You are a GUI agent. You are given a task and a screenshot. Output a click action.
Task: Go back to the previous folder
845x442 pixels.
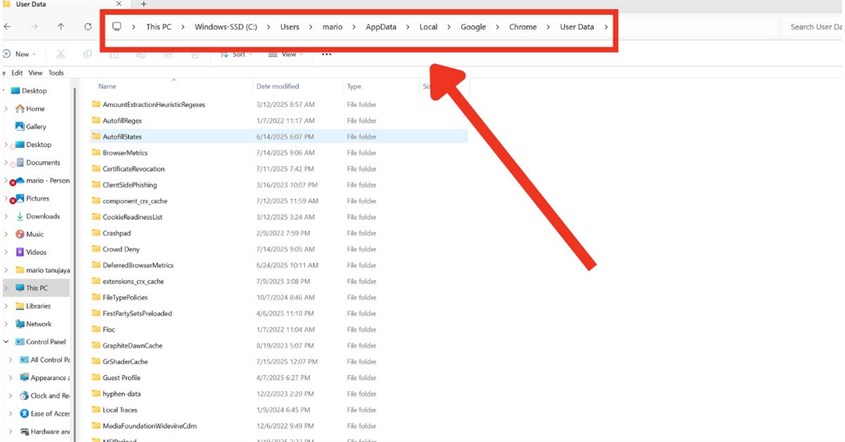[x=8, y=26]
